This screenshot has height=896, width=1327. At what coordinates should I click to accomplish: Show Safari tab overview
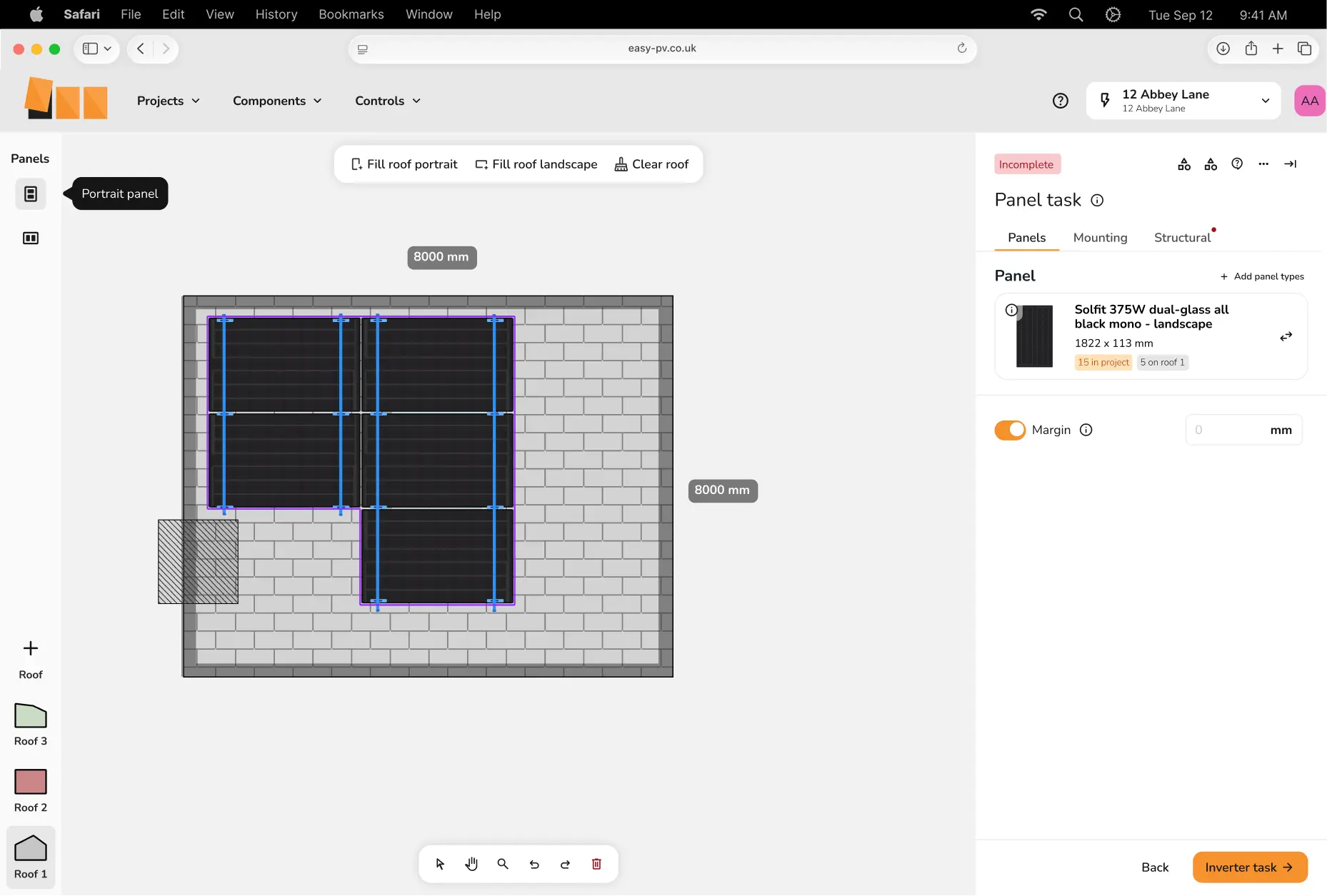(x=1304, y=49)
